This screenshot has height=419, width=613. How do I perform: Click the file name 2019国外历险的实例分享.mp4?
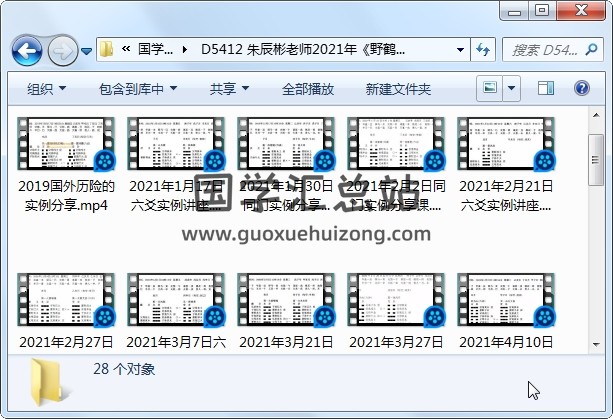[x=66, y=195]
